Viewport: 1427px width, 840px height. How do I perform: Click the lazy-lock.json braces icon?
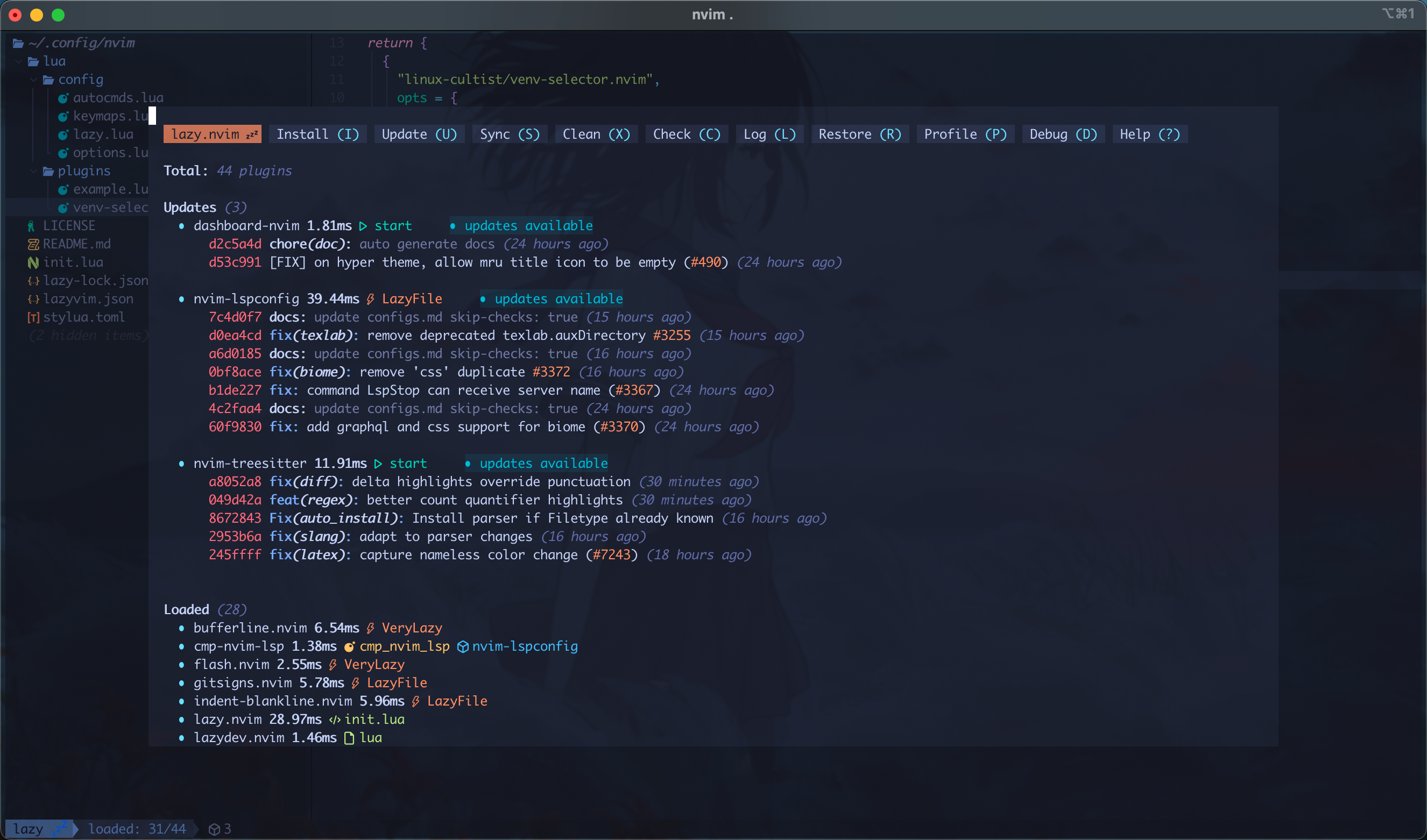(x=33, y=281)
